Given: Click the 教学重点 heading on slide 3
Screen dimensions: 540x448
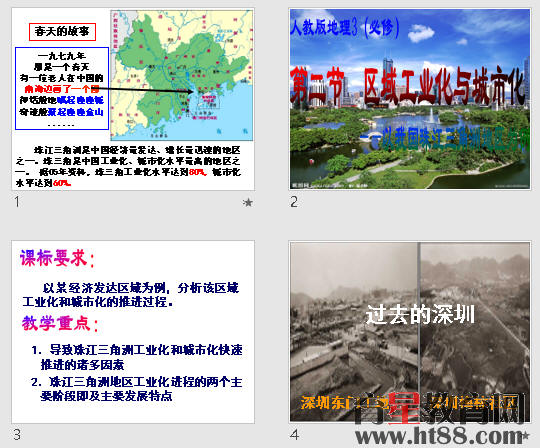Looking at the screenshot, I should pyautogui.click(x=60, y=324).
